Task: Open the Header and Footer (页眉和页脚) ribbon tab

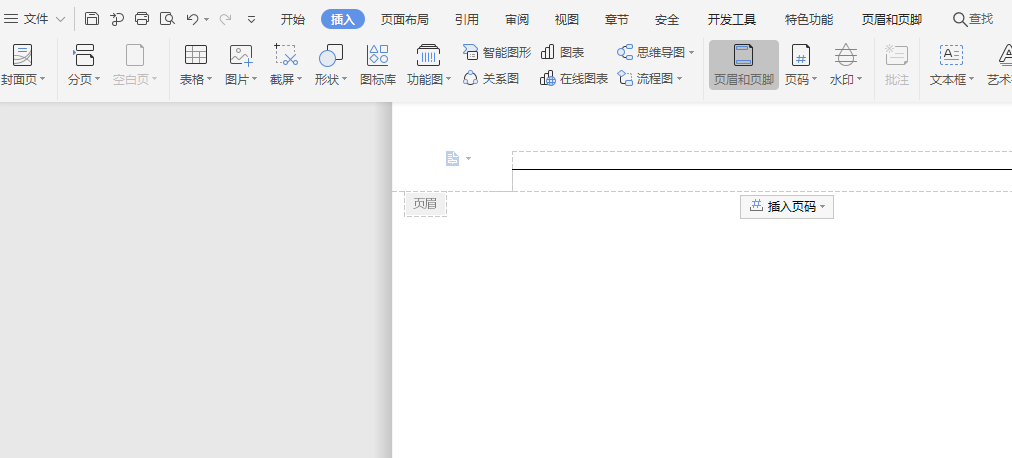Action: (x=891, y=19)
